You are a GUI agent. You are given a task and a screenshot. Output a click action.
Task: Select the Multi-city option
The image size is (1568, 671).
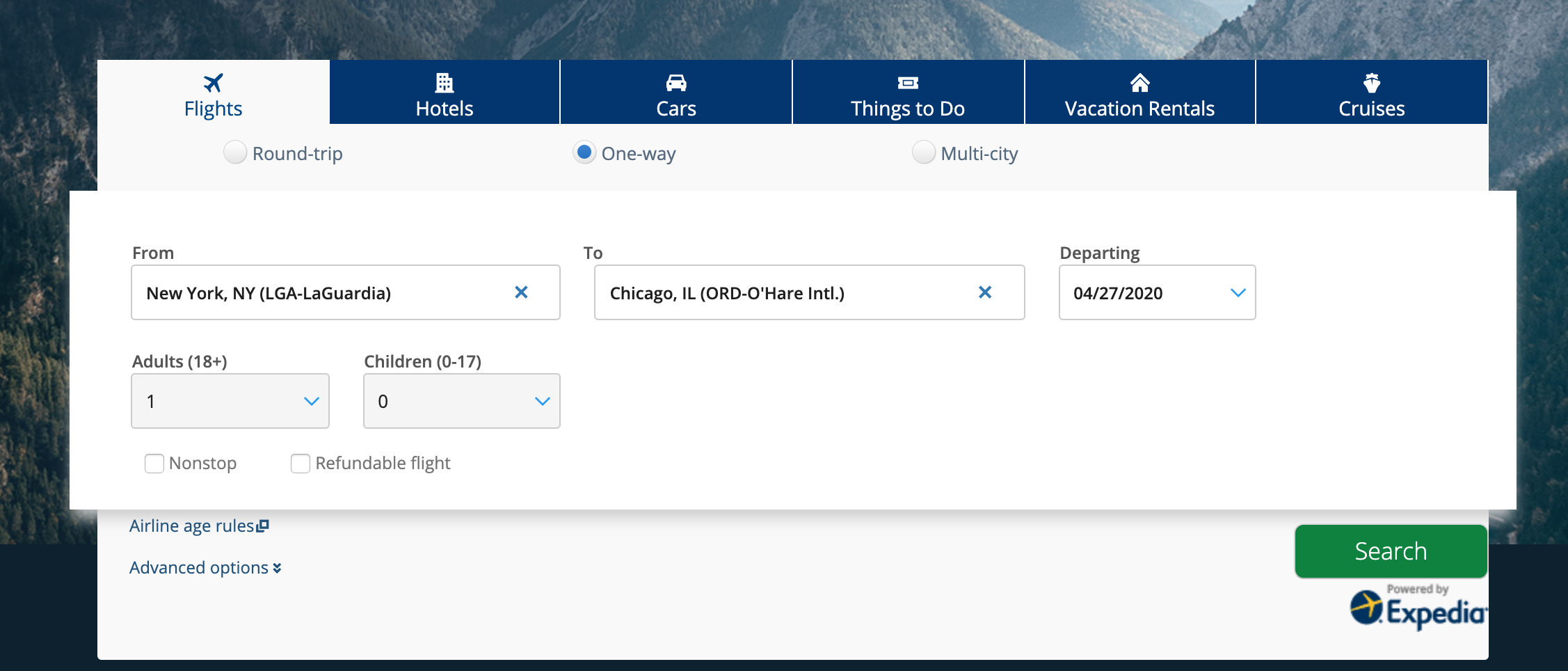(x=924, y=152)
